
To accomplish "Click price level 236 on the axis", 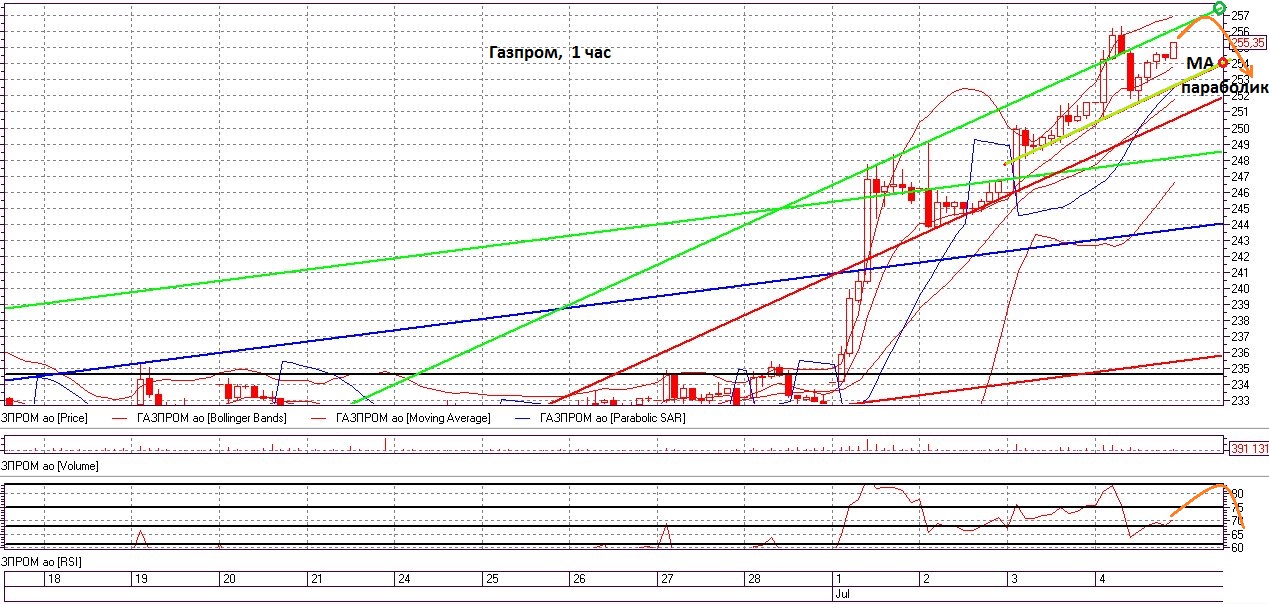I will [x=1240, y=352].
